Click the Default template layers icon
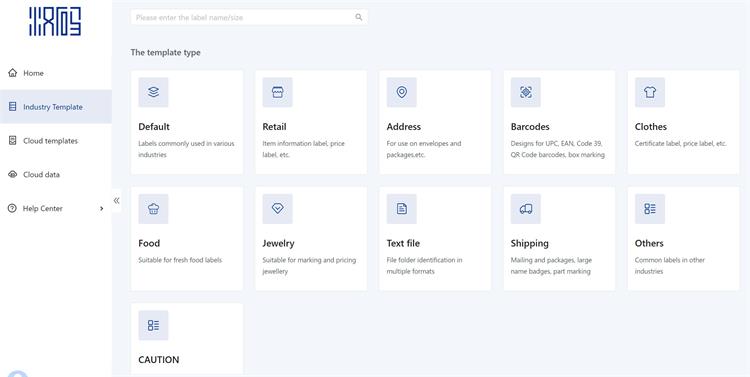 click(153, 92)
